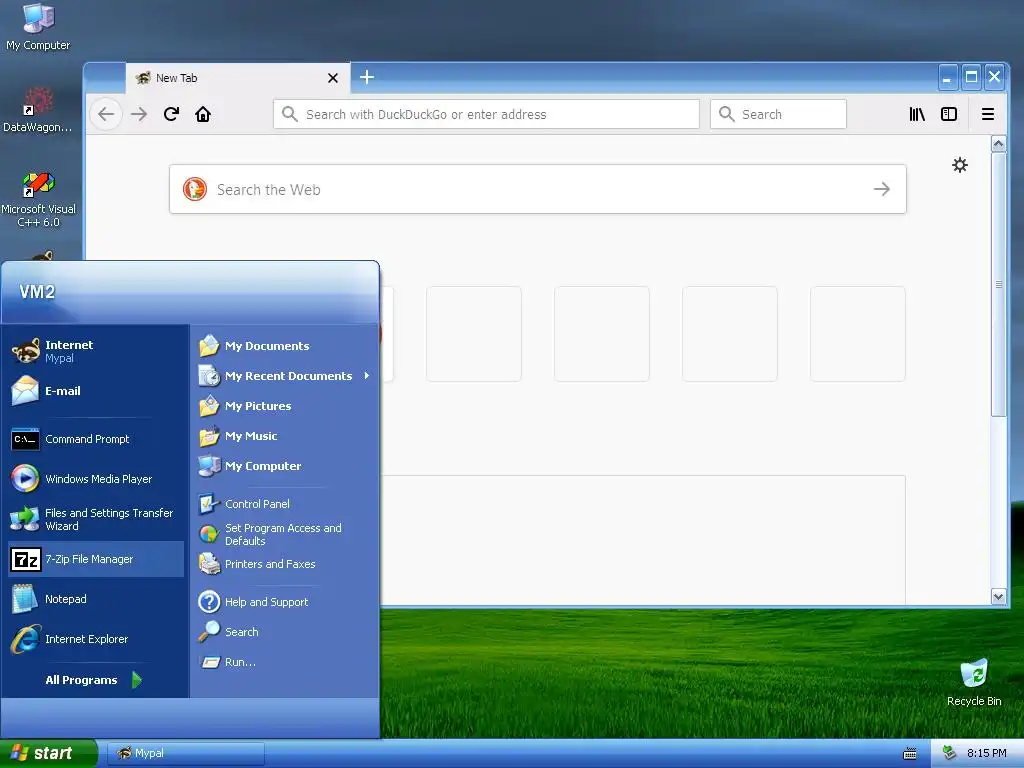Click the forward navigation arrow in Mypal
1024x768 pixels.
tap(138, 114)
